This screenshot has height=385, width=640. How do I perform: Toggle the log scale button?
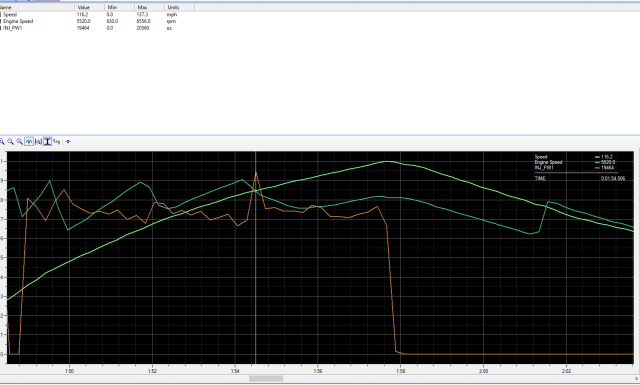point(57,142)
